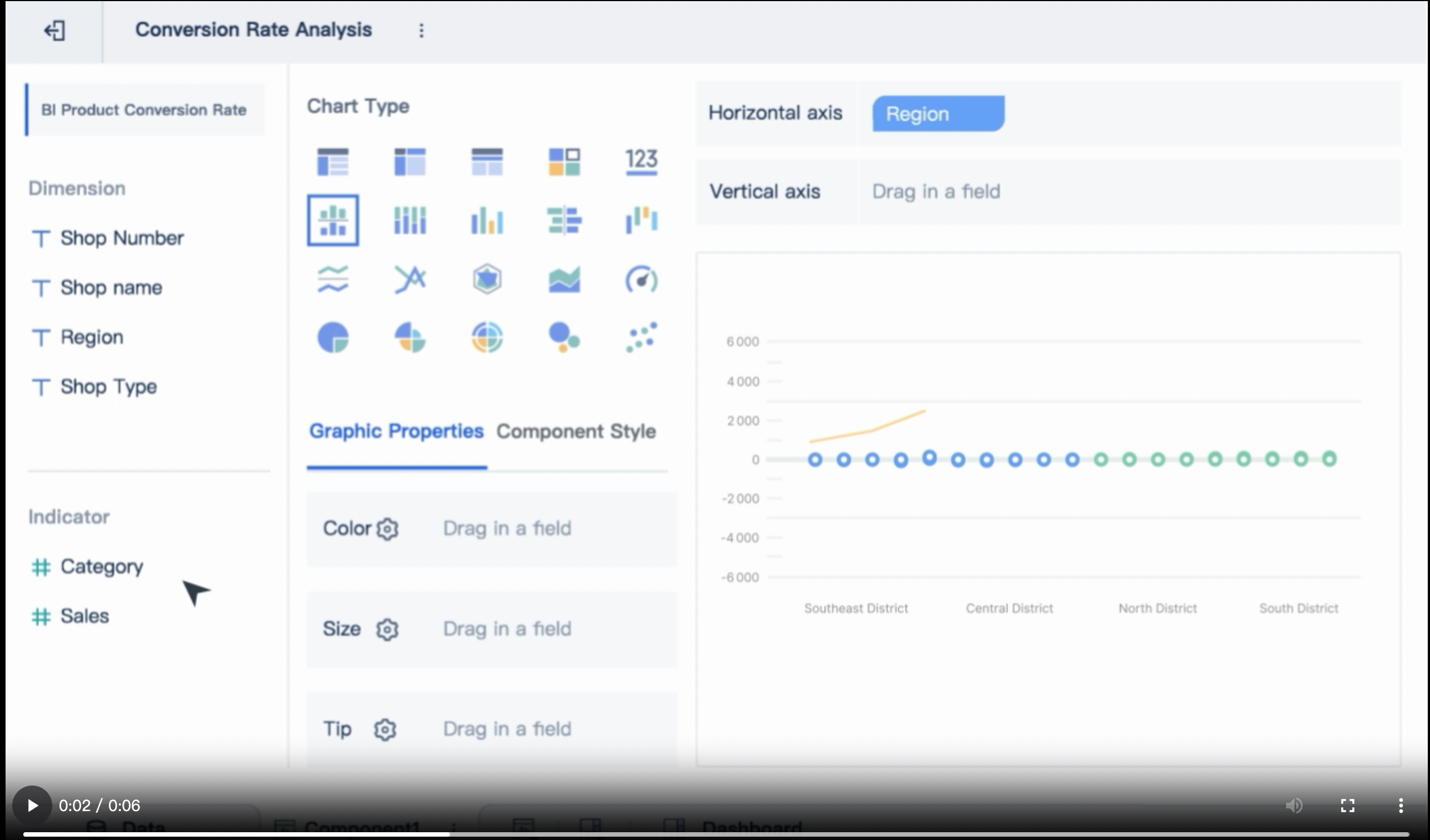Pick the hexagon radar chart icon

pyautogui.click(x=487, y=279)
